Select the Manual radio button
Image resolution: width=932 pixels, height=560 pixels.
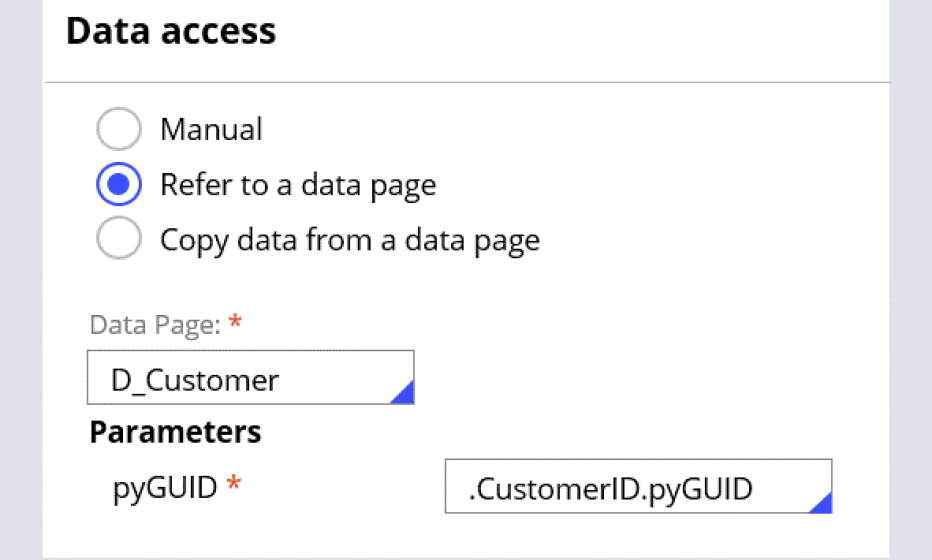click(x=118, y=130)
